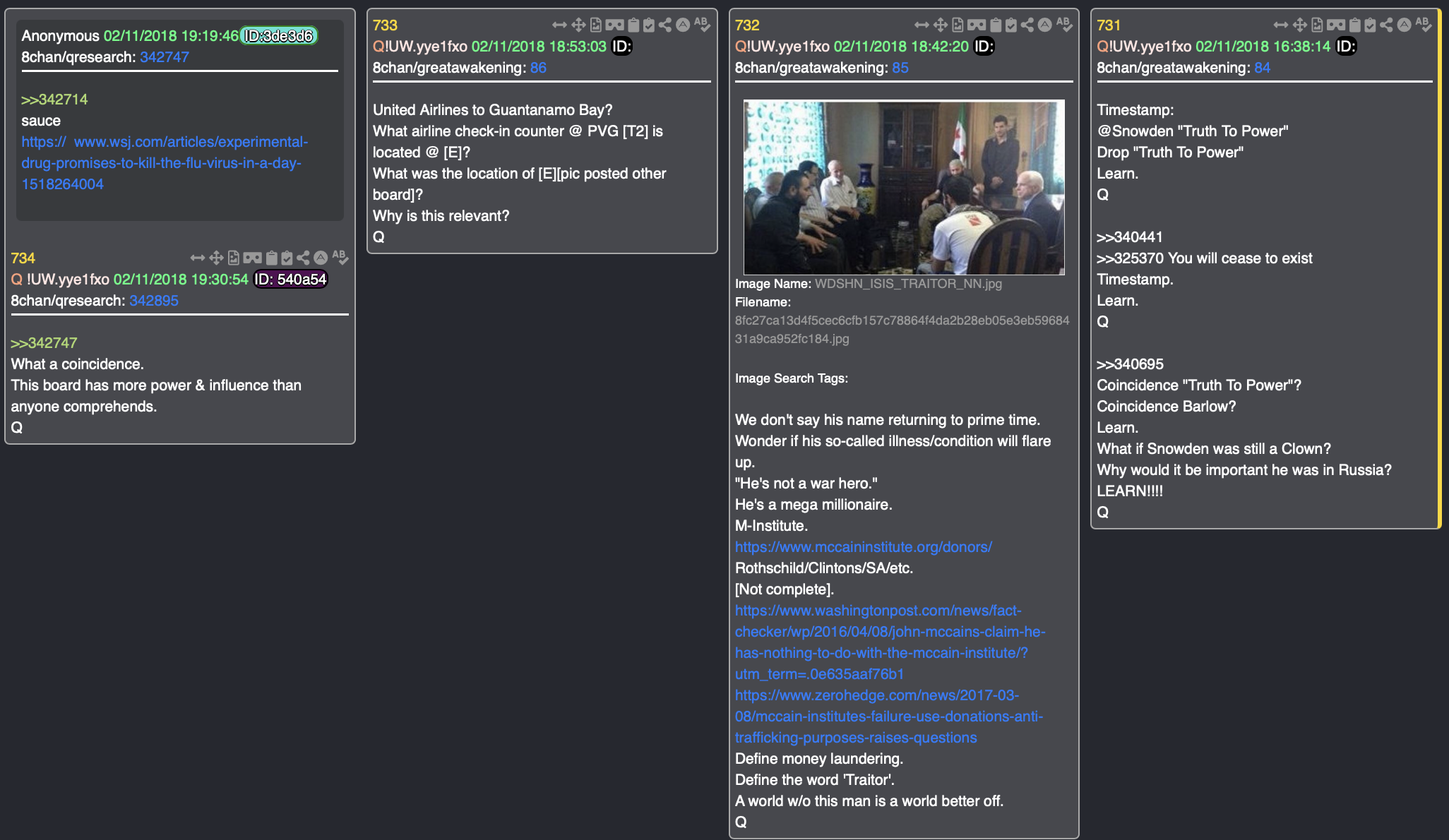Click the clipboard checkmark icon on post 733
This screenshot has height=840, width=1449.
[649, 25]
